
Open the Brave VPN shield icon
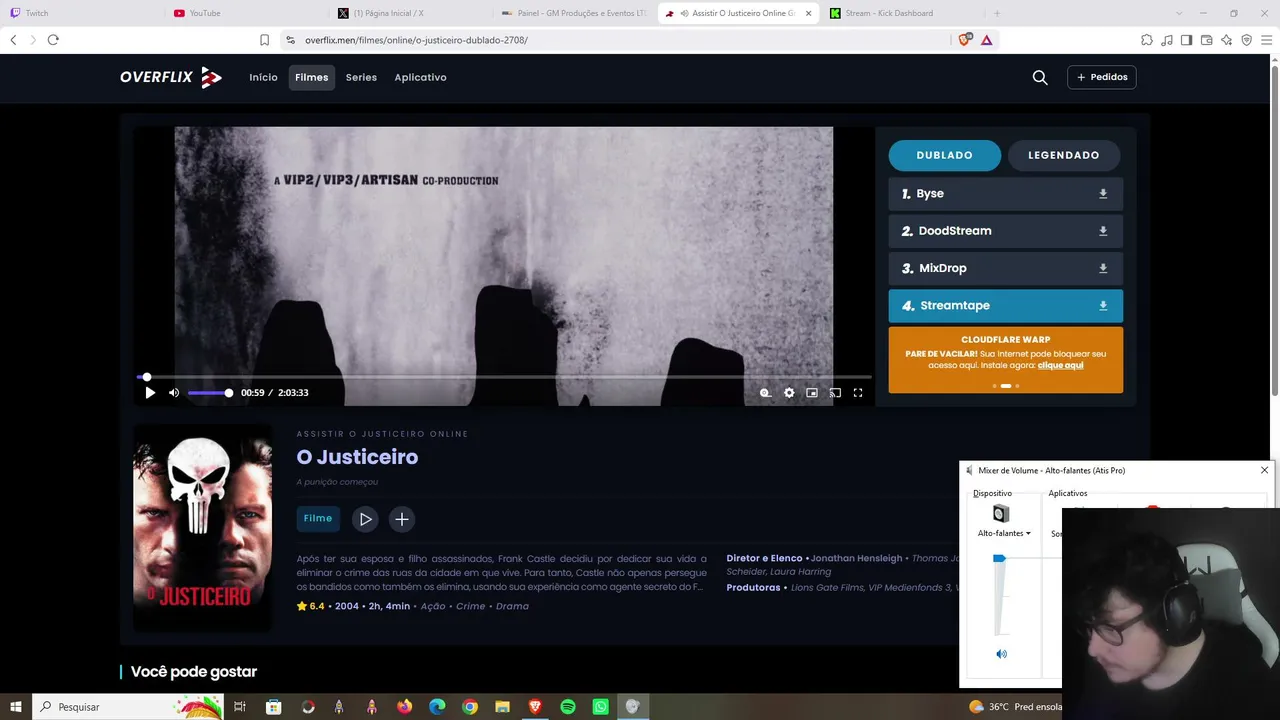[1246, 40]
